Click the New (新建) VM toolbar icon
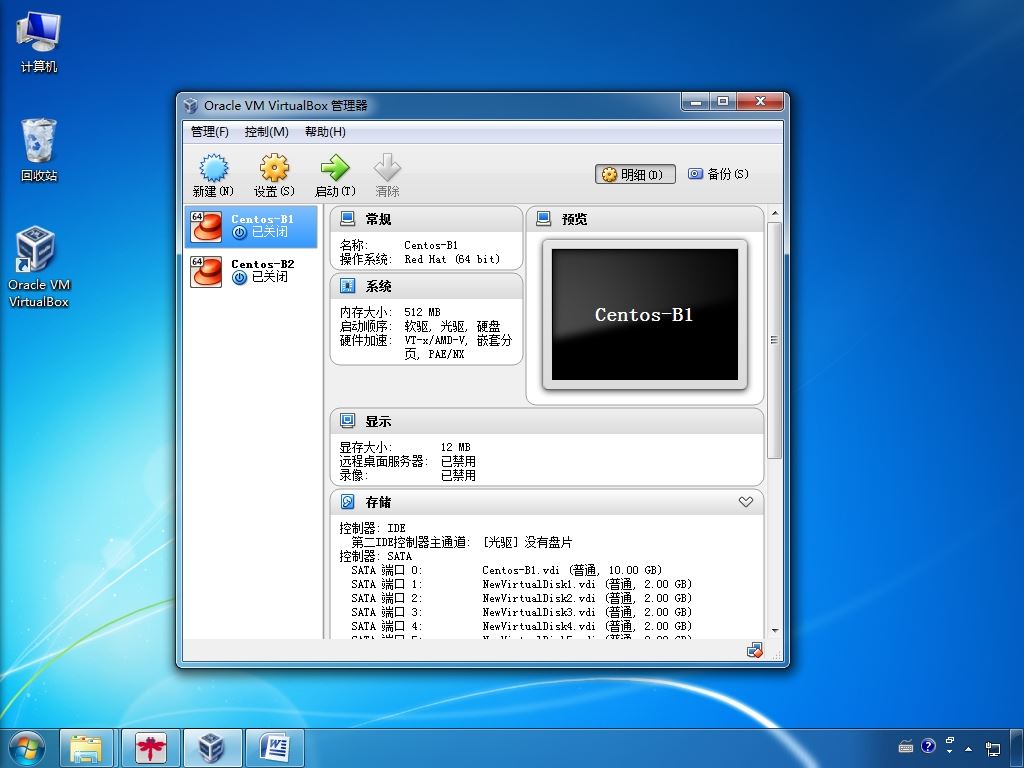 (x=214, y=168)
